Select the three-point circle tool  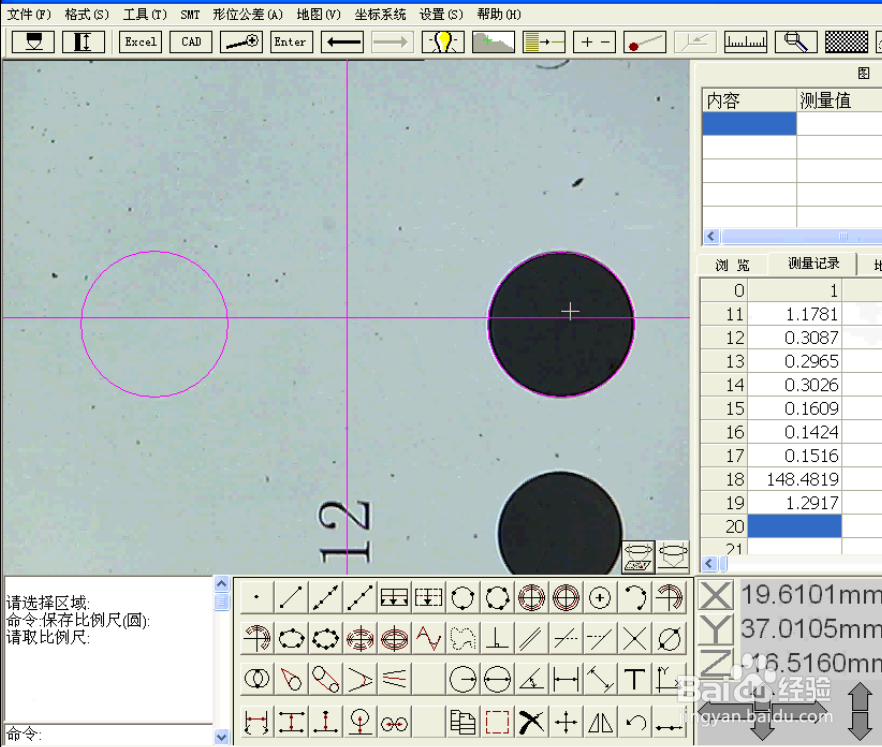pos(462,597)
